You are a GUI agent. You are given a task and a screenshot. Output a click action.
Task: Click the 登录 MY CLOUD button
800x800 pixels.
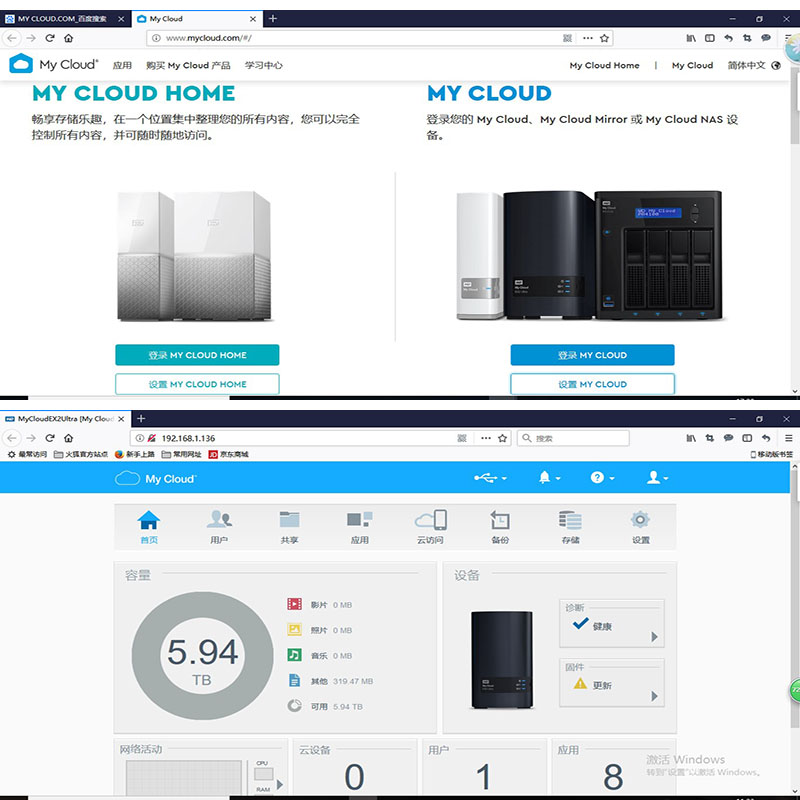592,355
